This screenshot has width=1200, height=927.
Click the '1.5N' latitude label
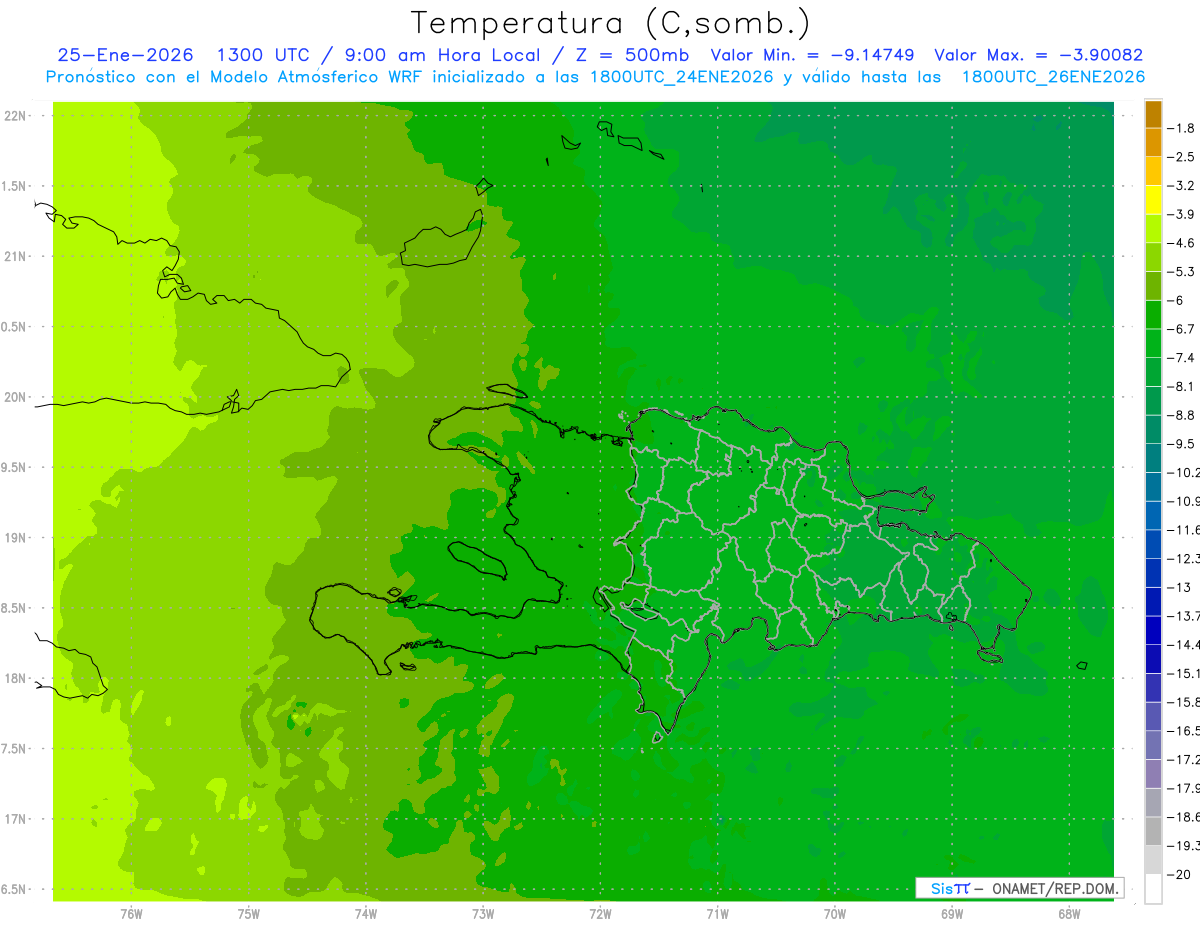point(14,187)
